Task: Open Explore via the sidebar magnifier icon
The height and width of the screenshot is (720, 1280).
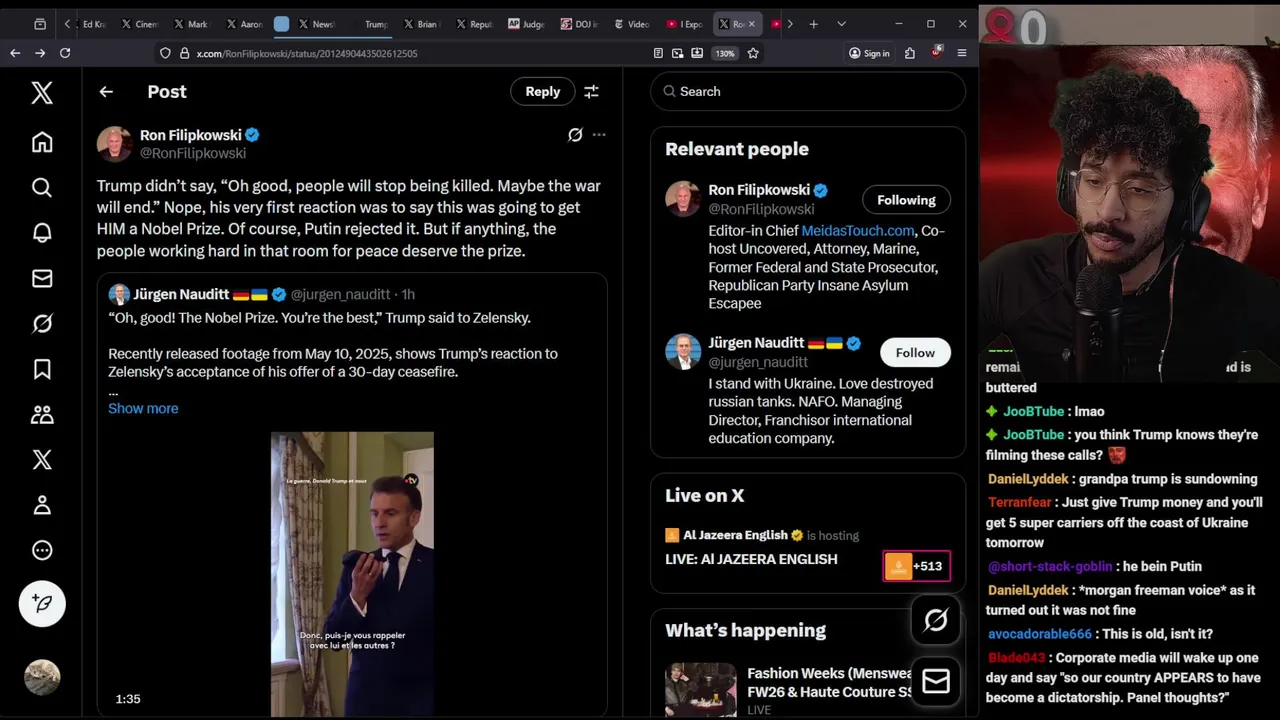Action: coord(42,187)
